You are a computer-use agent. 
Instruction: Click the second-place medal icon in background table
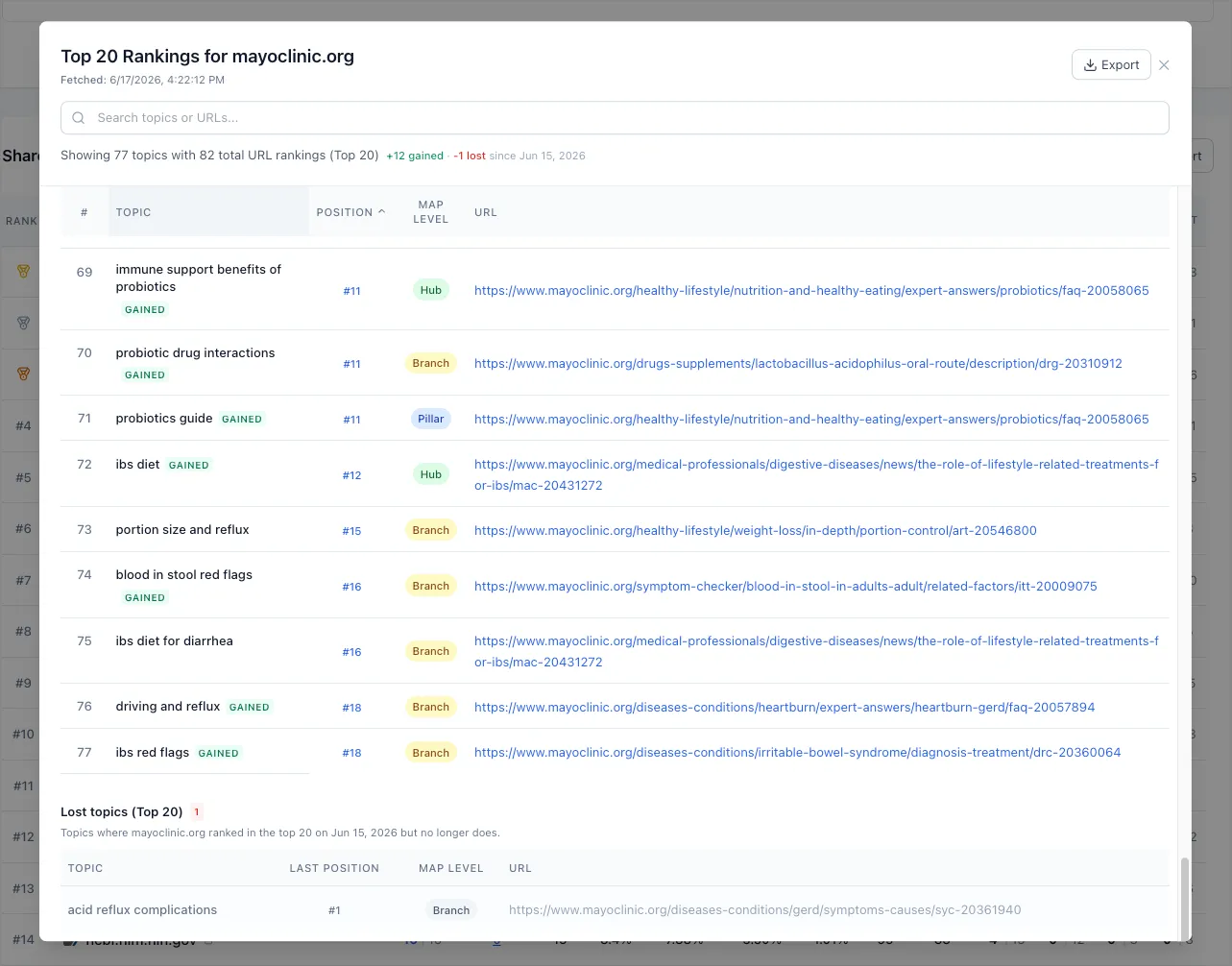tap(23, 323)
